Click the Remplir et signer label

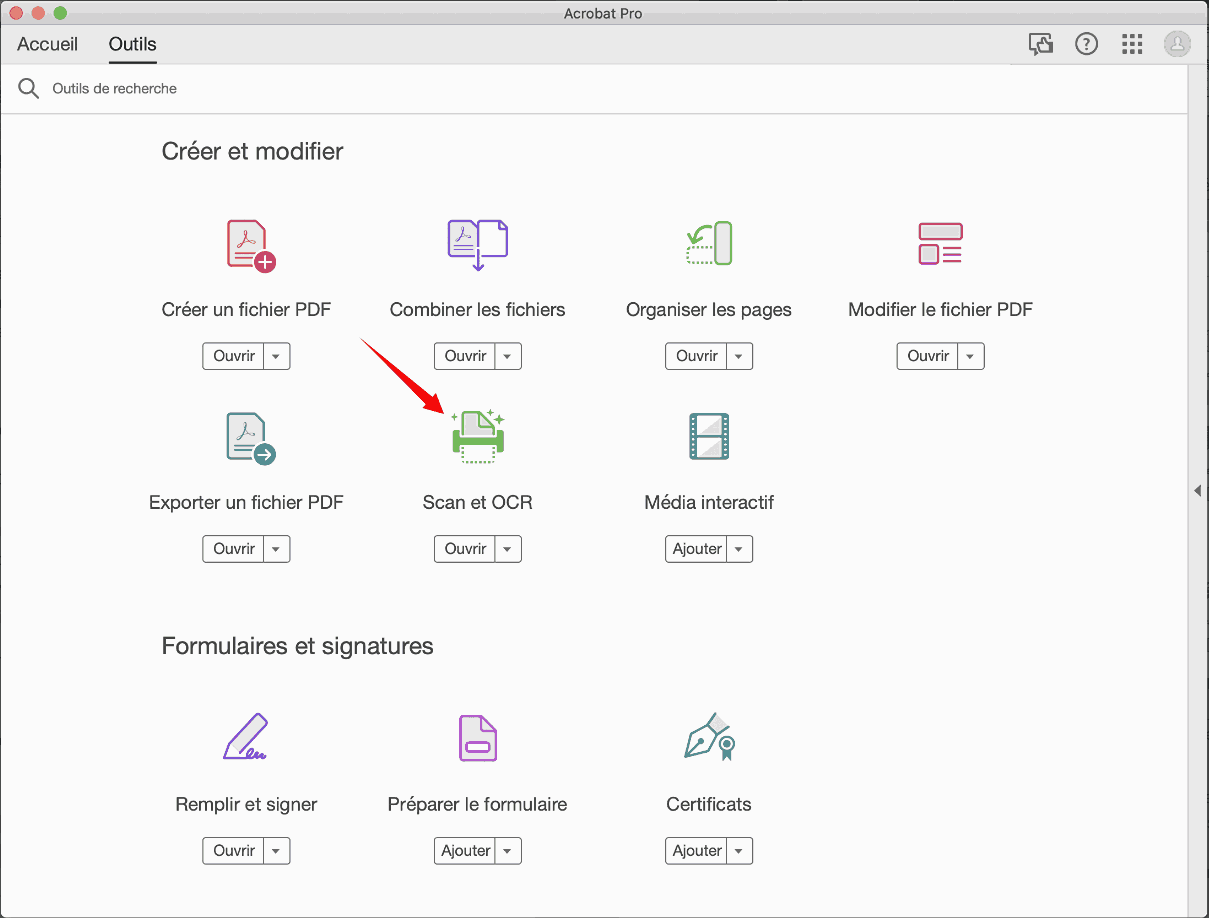246,805
